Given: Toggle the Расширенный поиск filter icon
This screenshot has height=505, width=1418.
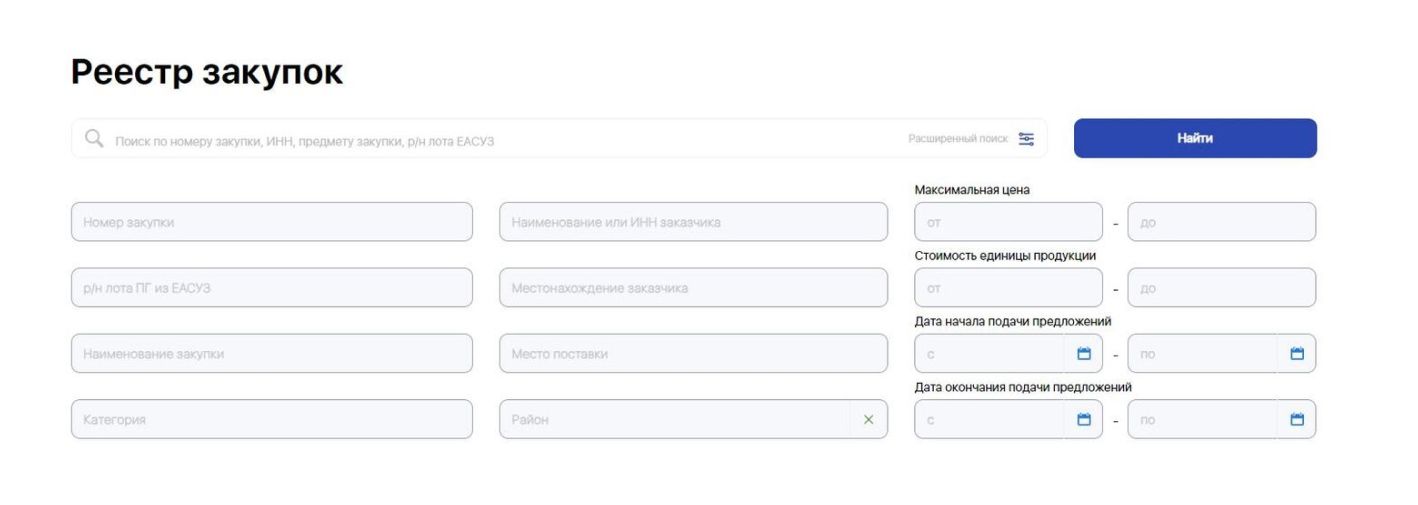Looking at the screenshot, I should [x=1026, y=139].
